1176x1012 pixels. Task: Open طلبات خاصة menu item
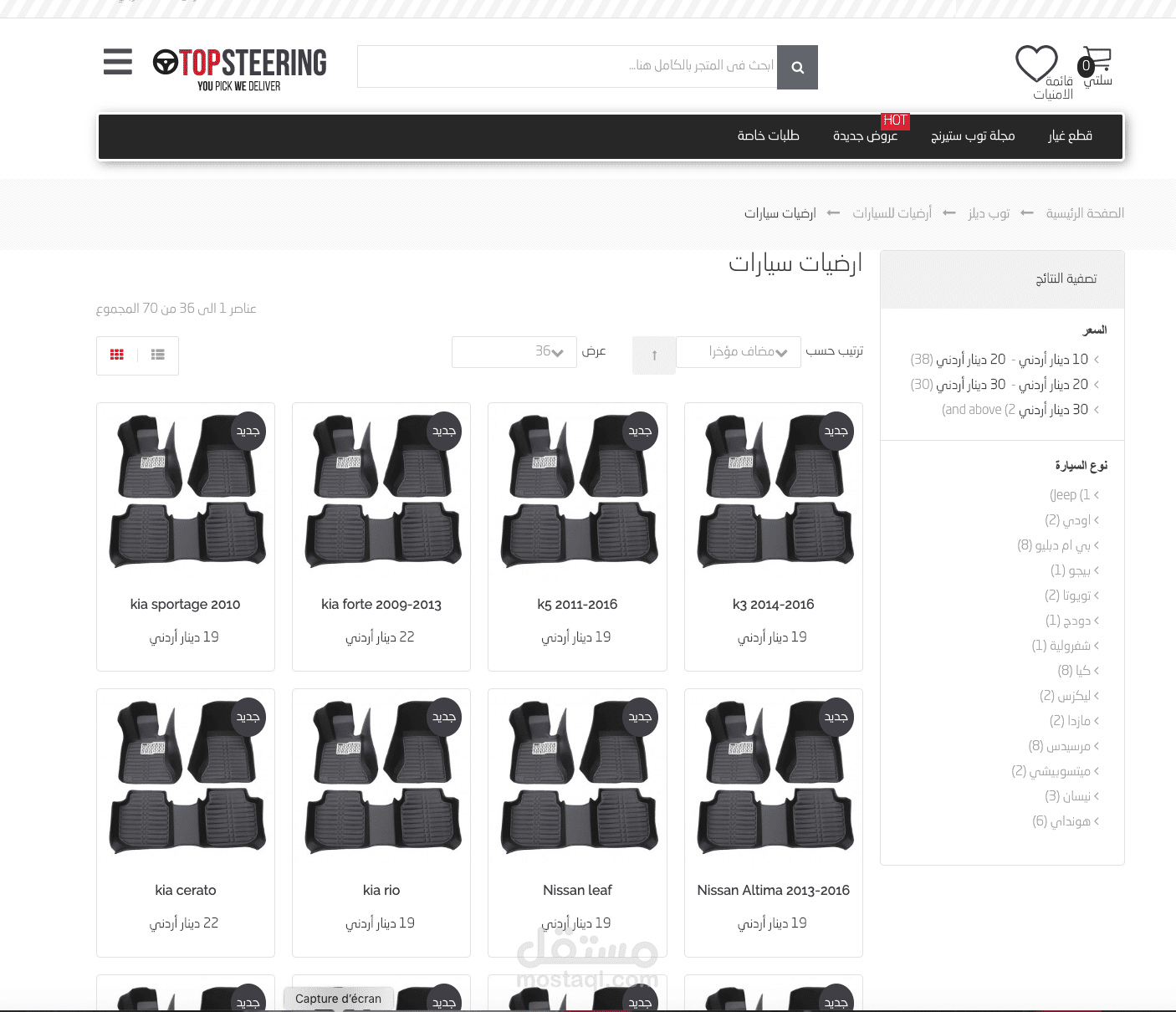768,135
